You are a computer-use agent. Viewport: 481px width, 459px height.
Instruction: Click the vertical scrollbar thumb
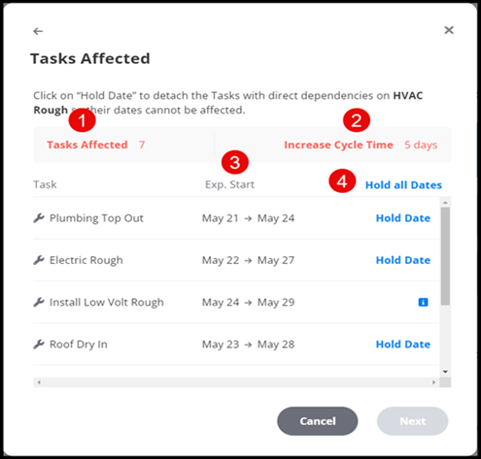click(x=445, y=256)
